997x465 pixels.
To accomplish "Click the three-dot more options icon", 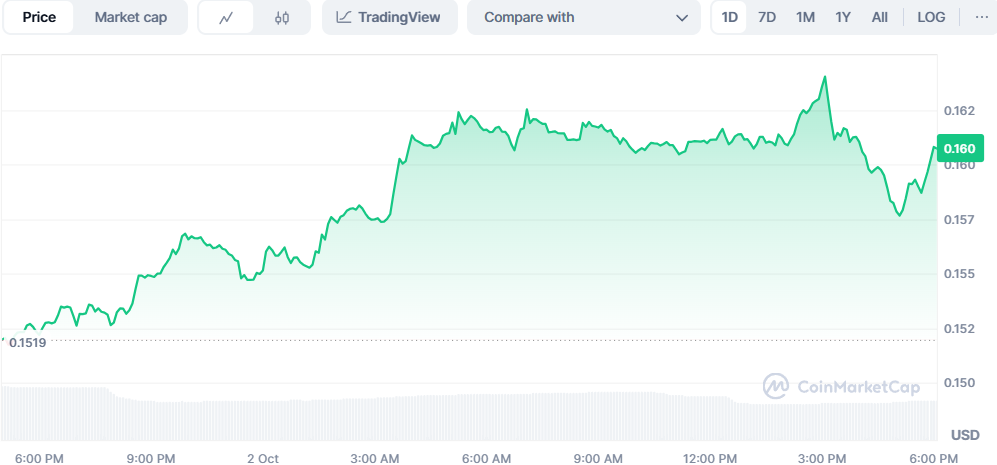I will coord(979,18).
